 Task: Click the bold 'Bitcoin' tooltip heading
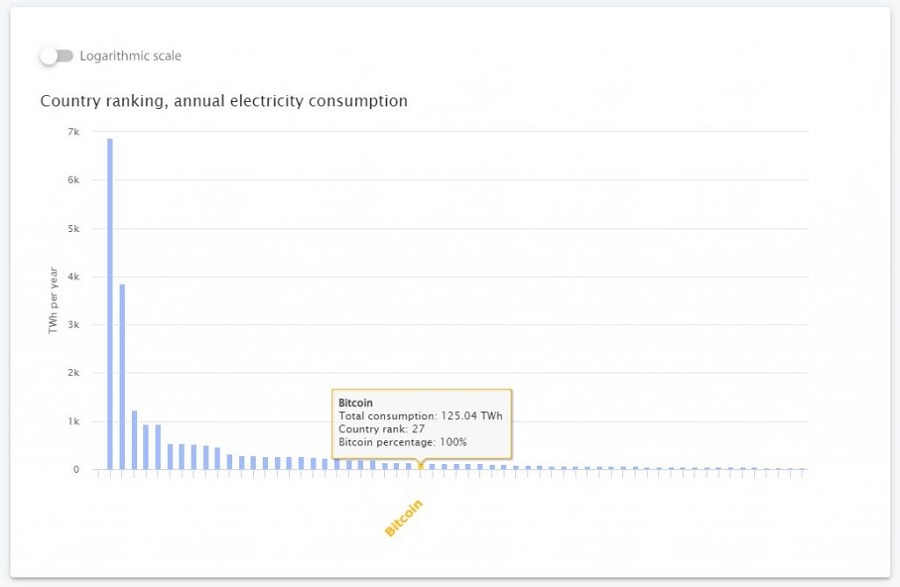355,402
